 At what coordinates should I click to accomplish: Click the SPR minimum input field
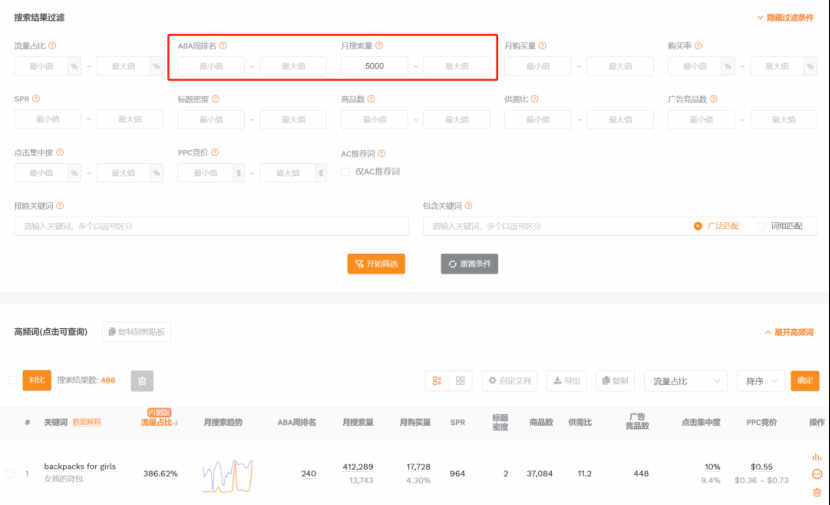[48, 120]
